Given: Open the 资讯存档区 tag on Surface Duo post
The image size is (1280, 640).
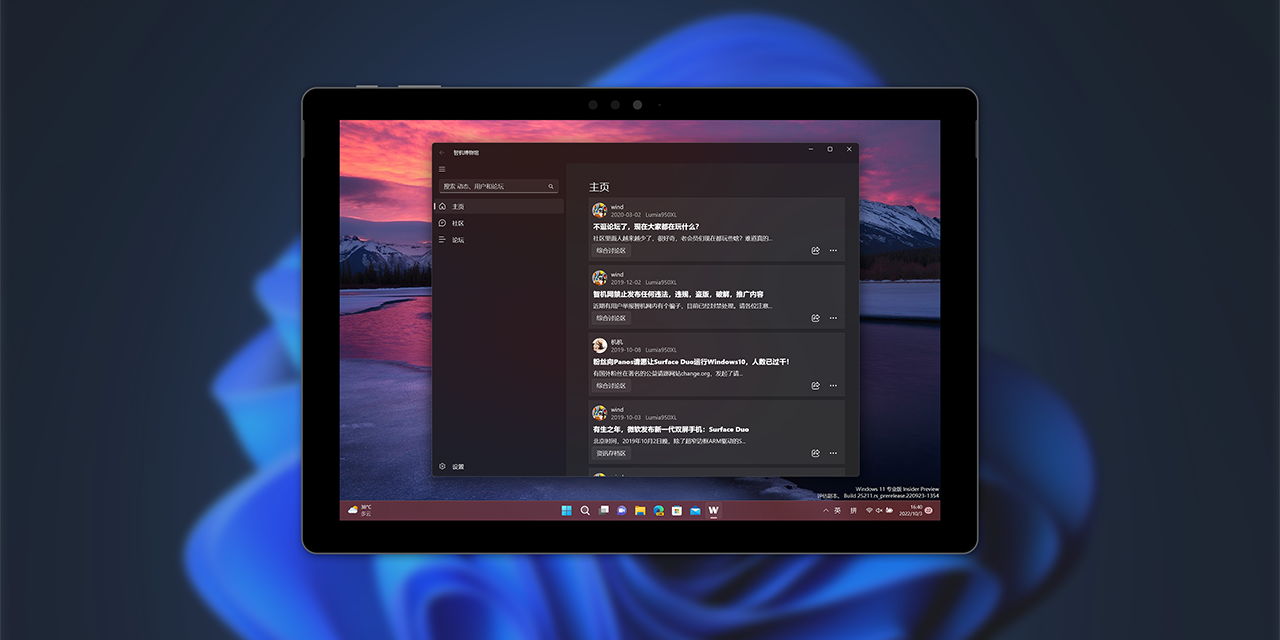Looking at the screenshot, I should 609,453.
